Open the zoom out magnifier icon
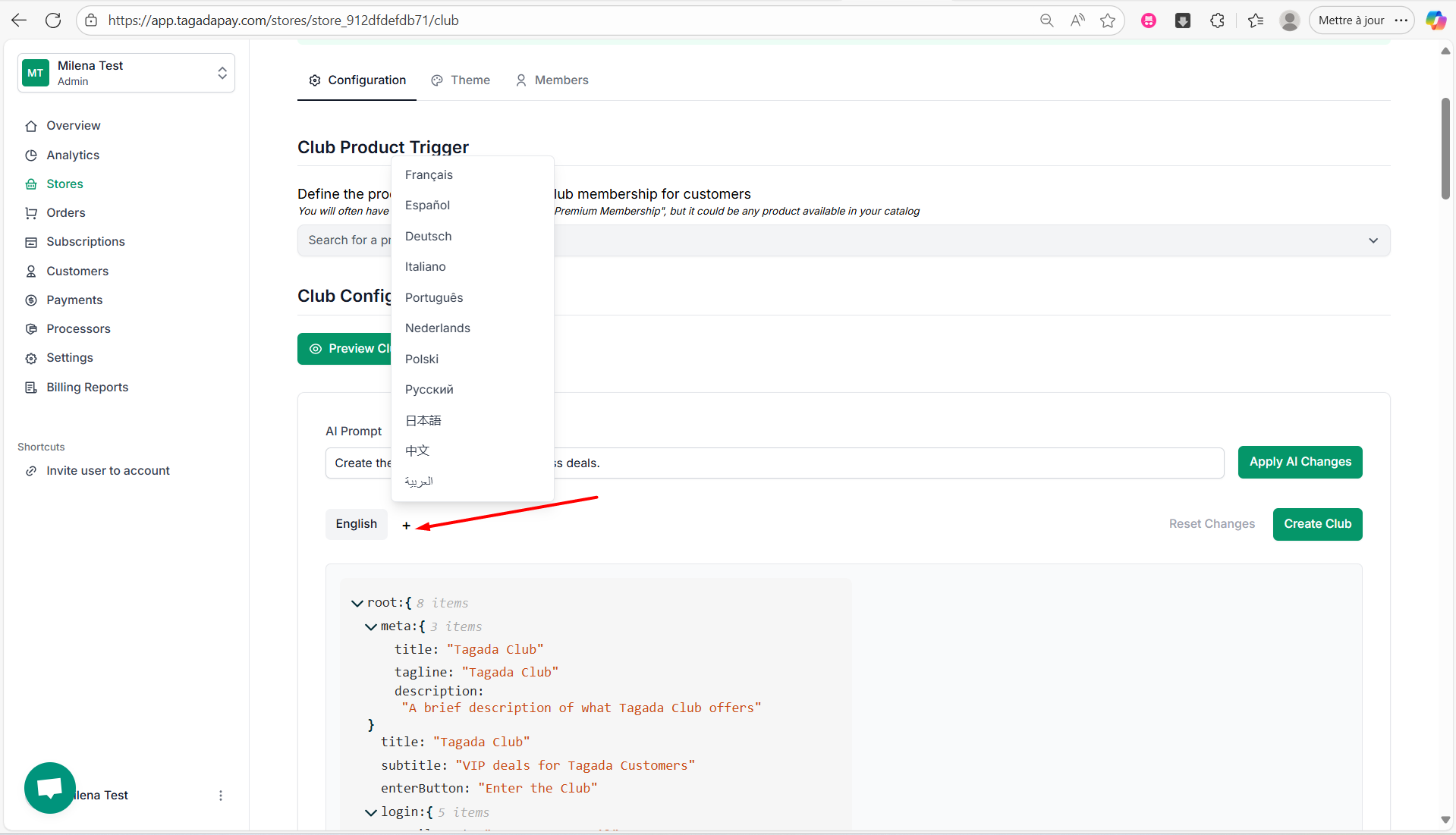Image resolution: width=1456 pixels, height=835 pixels. [x=1046, y=20]
